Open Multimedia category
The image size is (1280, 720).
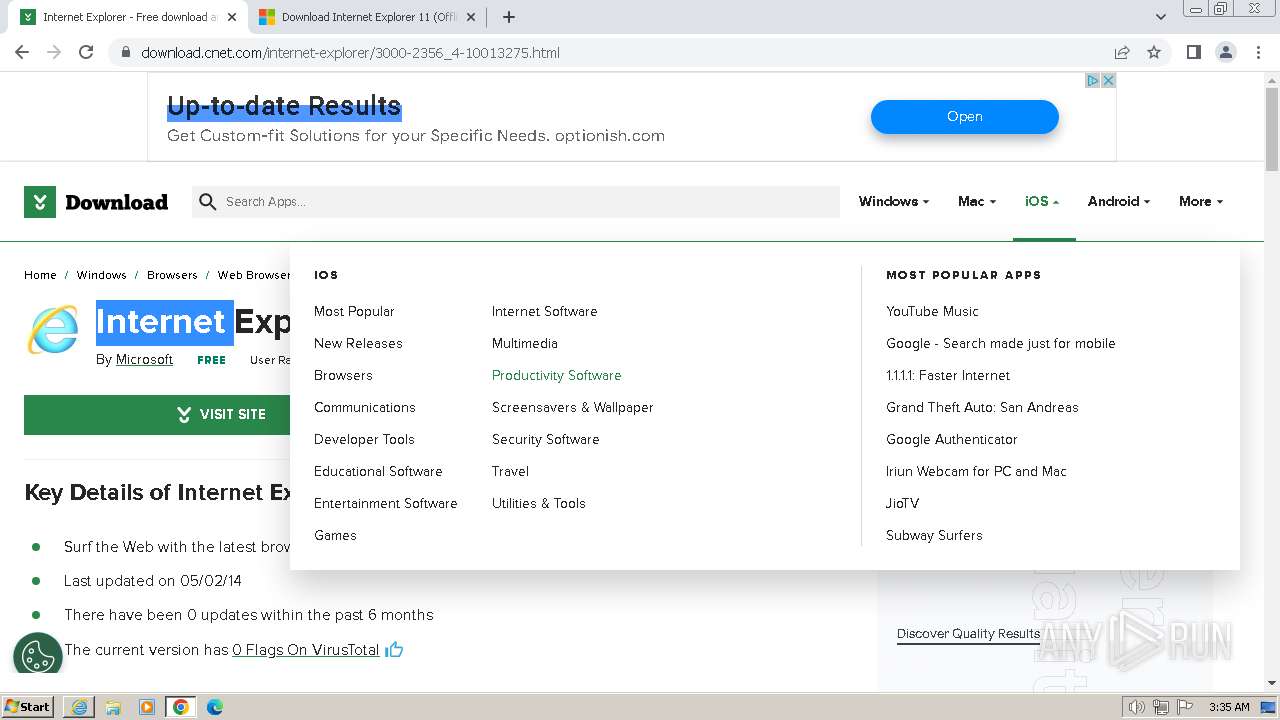click(524, 343)
